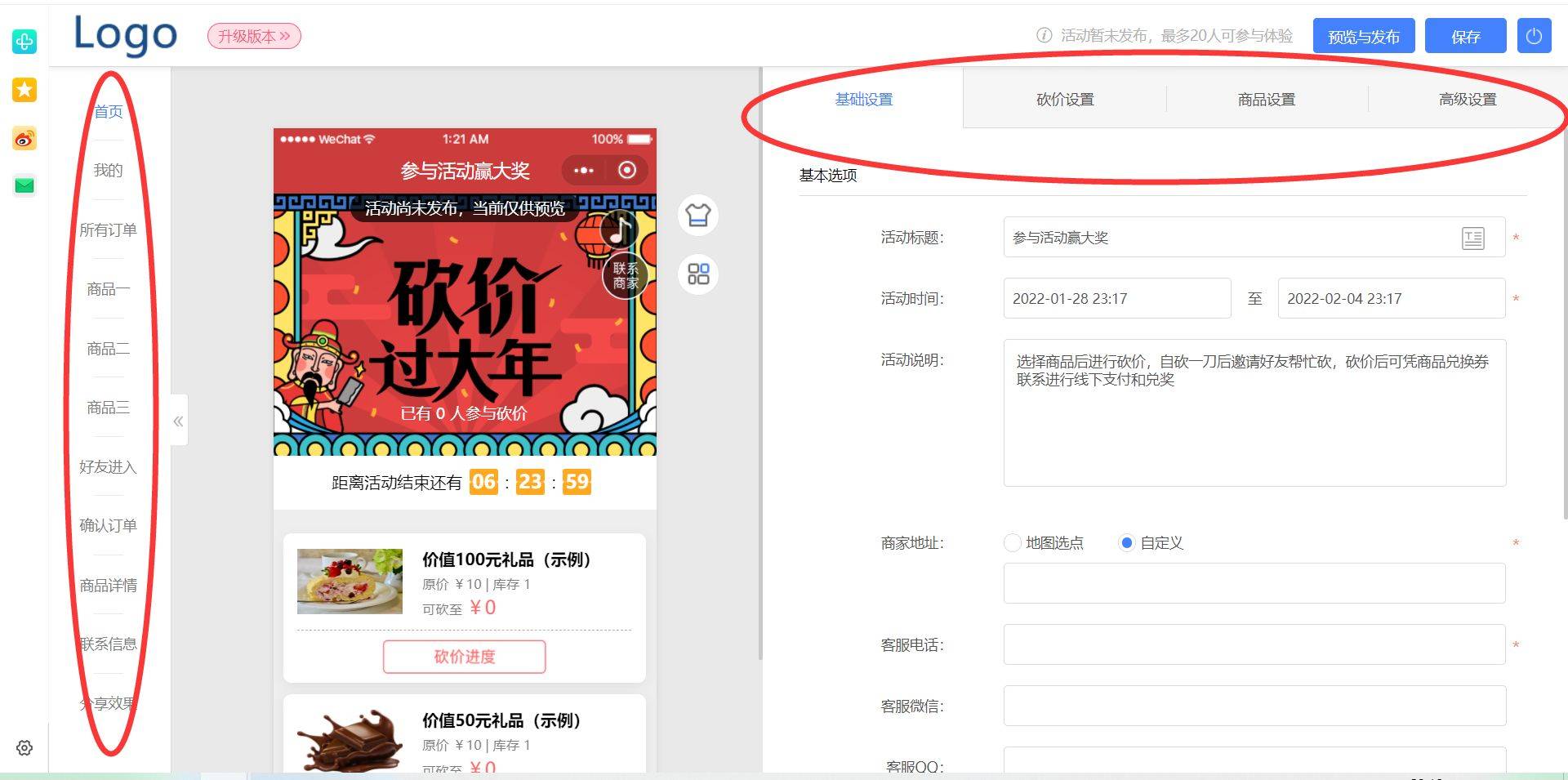Screen dimensions: 1568x780
Task: Open the end date field 2022-02-04 23:17
Action: click(x=1392, y=298)
